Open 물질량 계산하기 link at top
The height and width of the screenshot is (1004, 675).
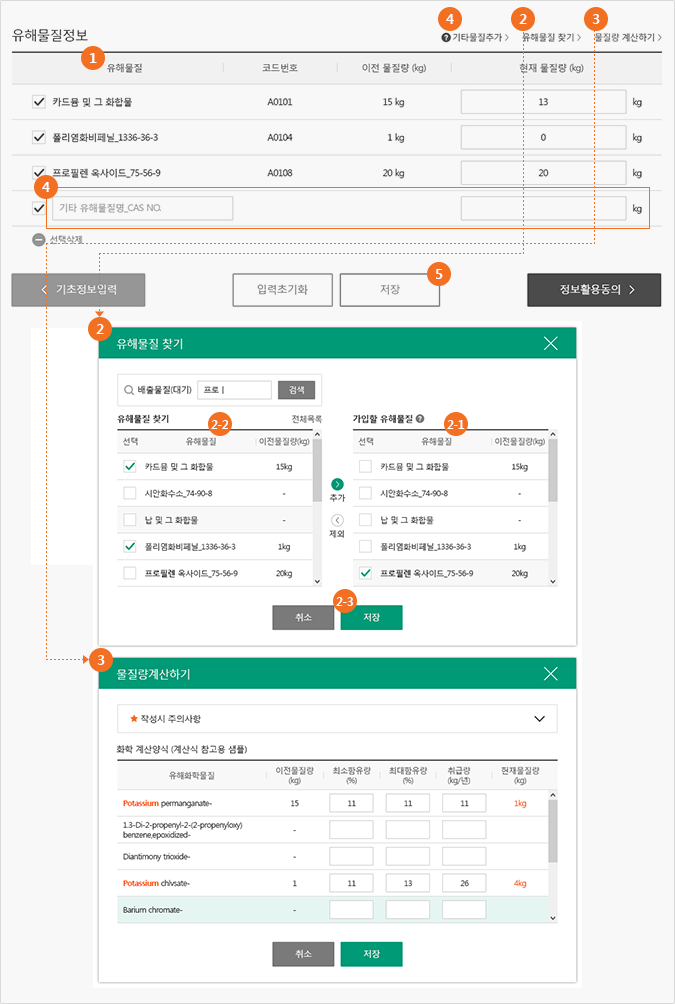(628, 38)
